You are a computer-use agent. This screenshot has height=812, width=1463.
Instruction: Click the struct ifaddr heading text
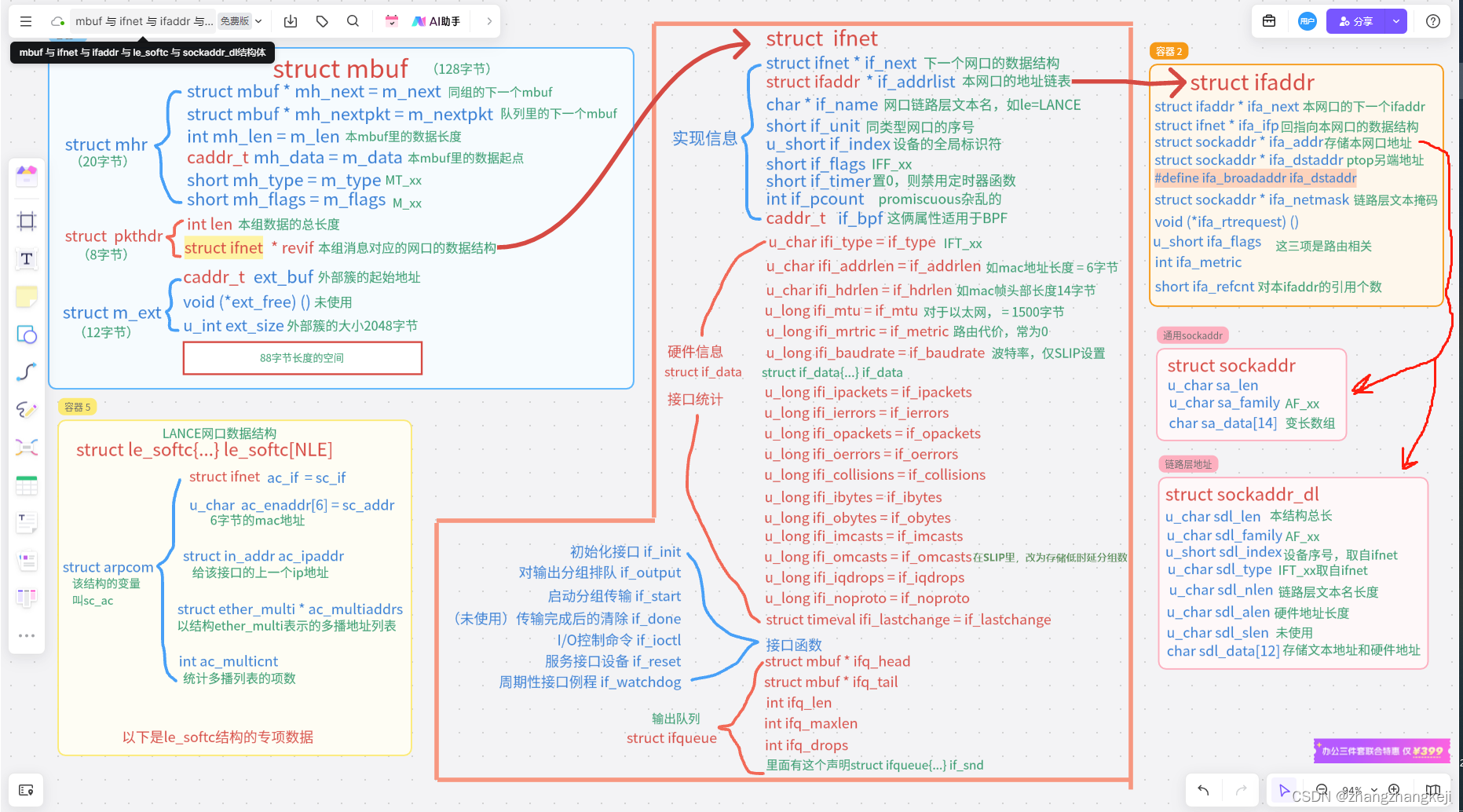(1252, 82)
